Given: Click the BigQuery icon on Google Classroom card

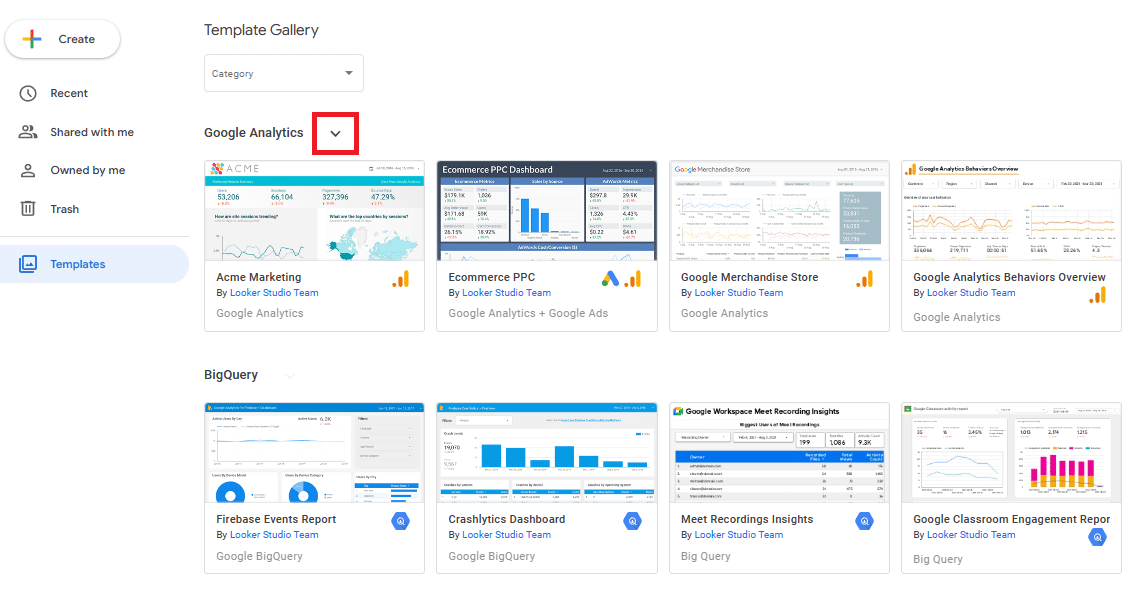Looking at the screenshot, I should point(1097,537).
